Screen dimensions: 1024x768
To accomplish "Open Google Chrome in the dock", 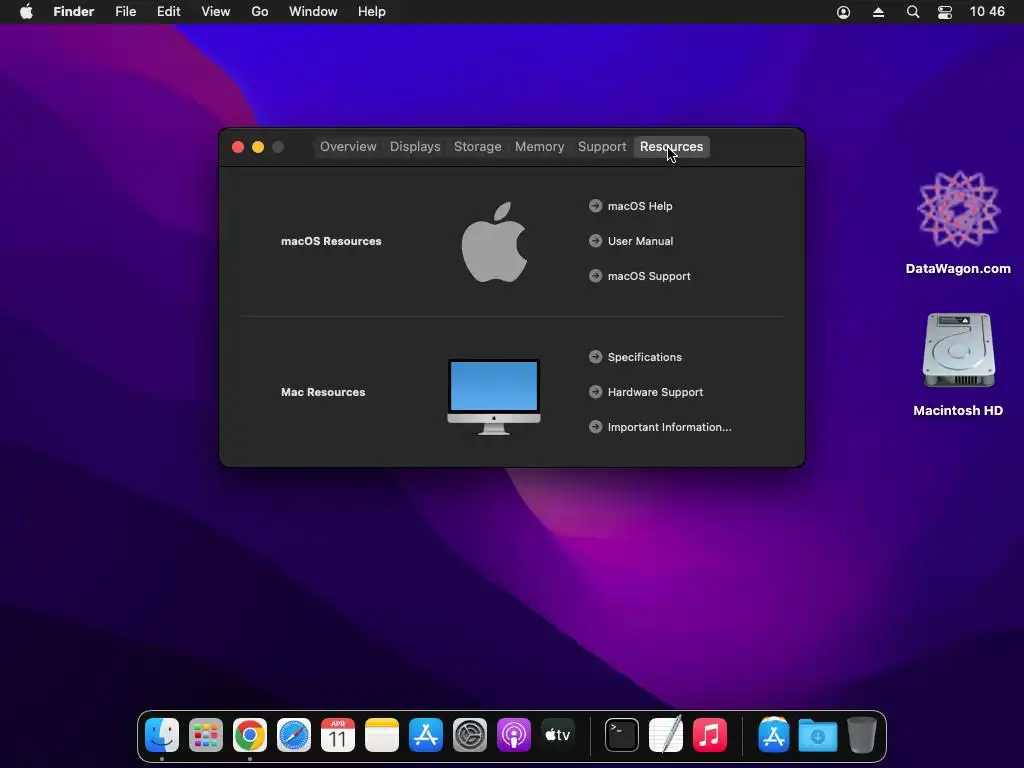I will click(249, 735).
